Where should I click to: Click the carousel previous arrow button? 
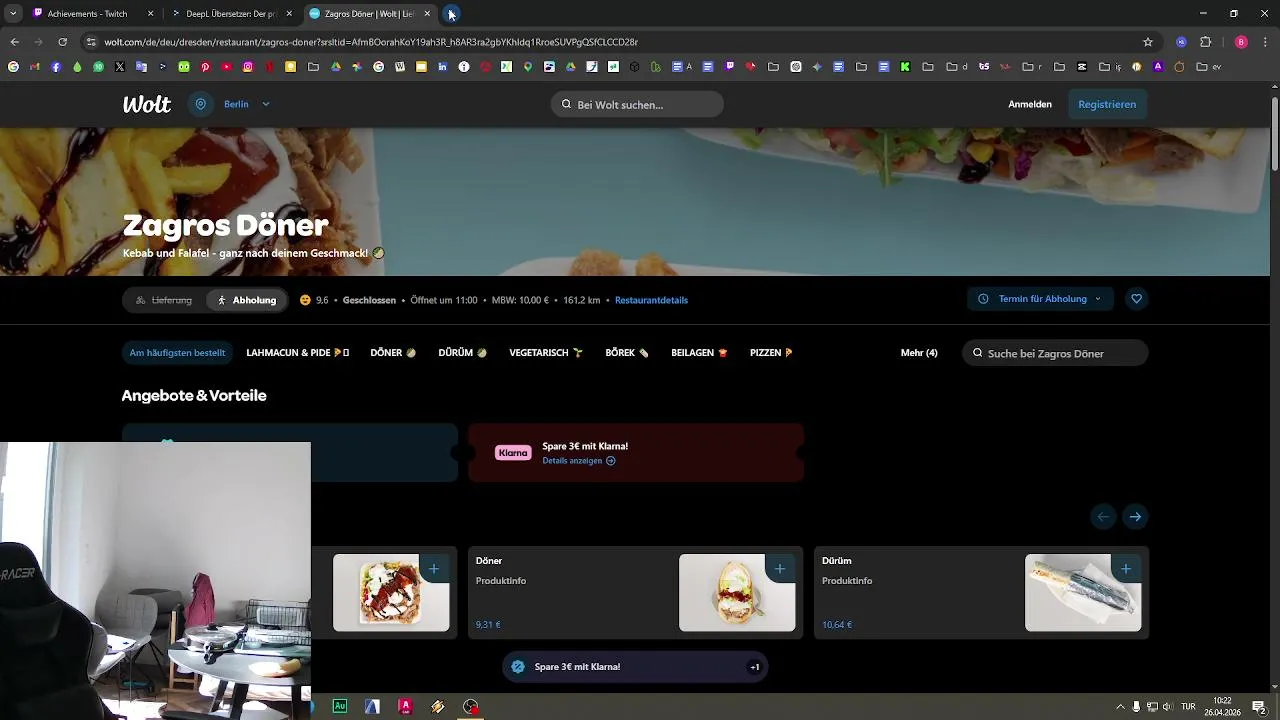(1103, 517)
